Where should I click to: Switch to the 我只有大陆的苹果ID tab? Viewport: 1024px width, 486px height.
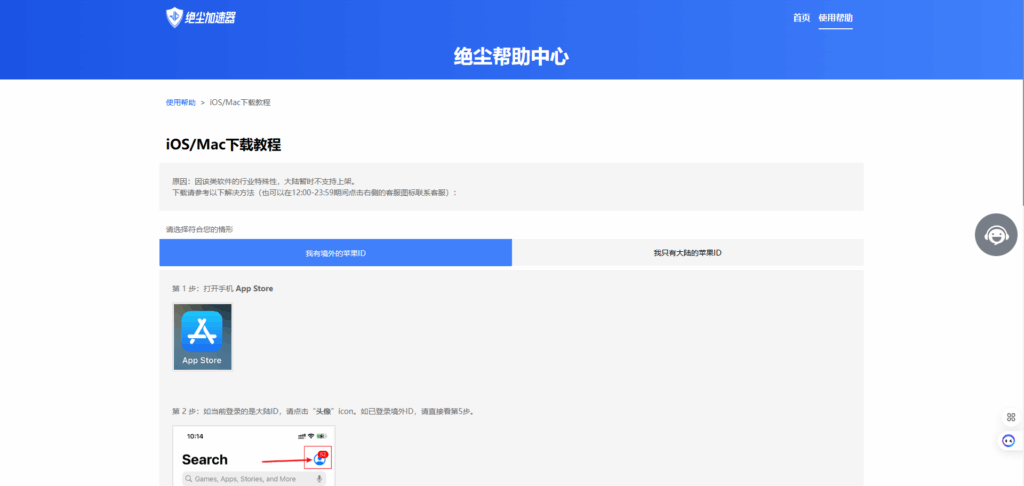point(687,253)
